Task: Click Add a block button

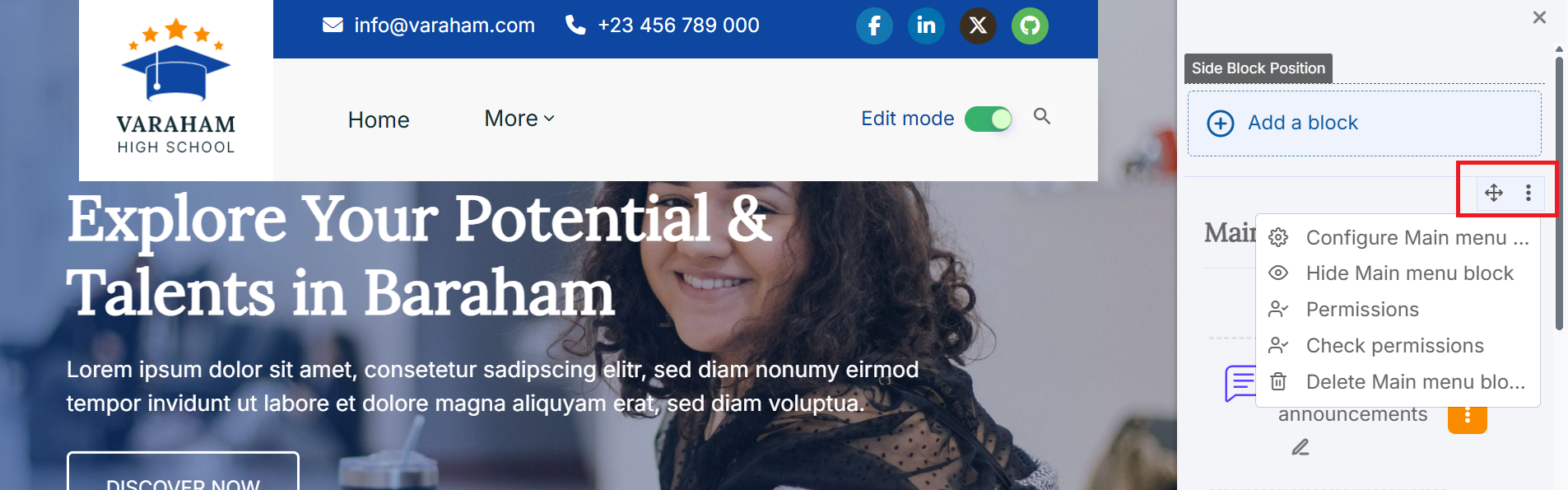Action: click(x=1364, y=123)
